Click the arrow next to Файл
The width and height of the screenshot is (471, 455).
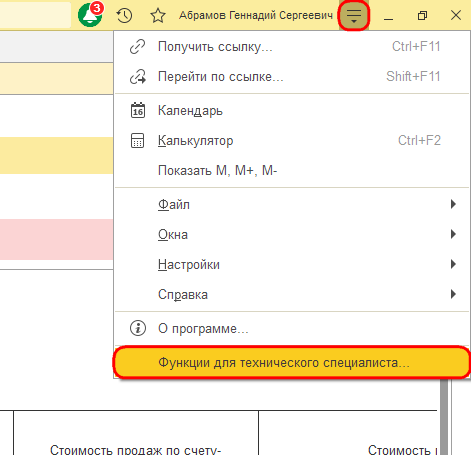453,204
